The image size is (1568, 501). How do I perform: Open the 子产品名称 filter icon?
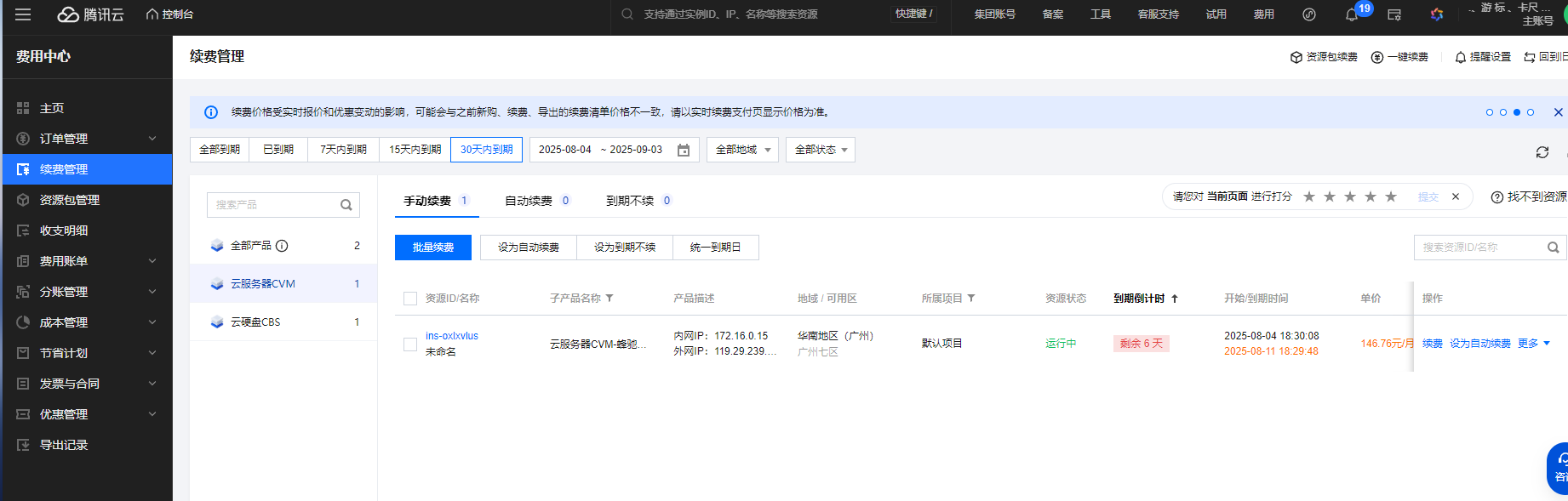609,299
